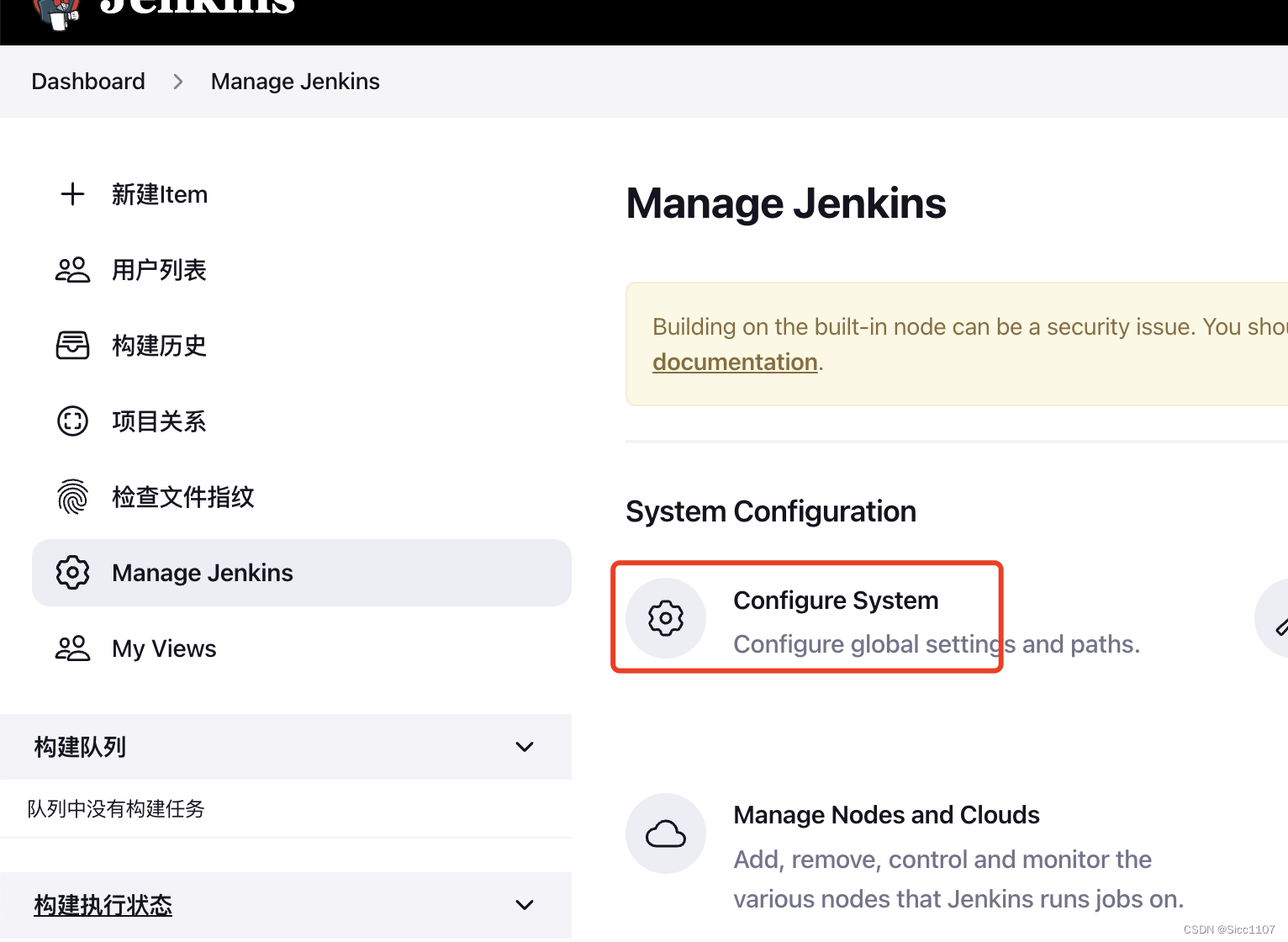Click the 构建历史 inbox icon
Image resolution: width=1288 pixels, height=942 pixels.
point(72,346)
